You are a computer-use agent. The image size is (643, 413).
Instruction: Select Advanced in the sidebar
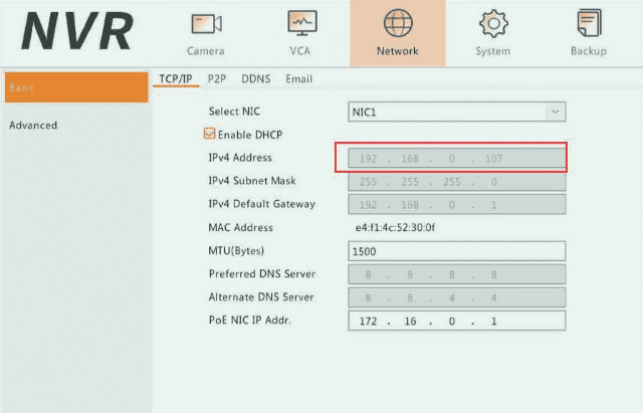tap(33, 126)
